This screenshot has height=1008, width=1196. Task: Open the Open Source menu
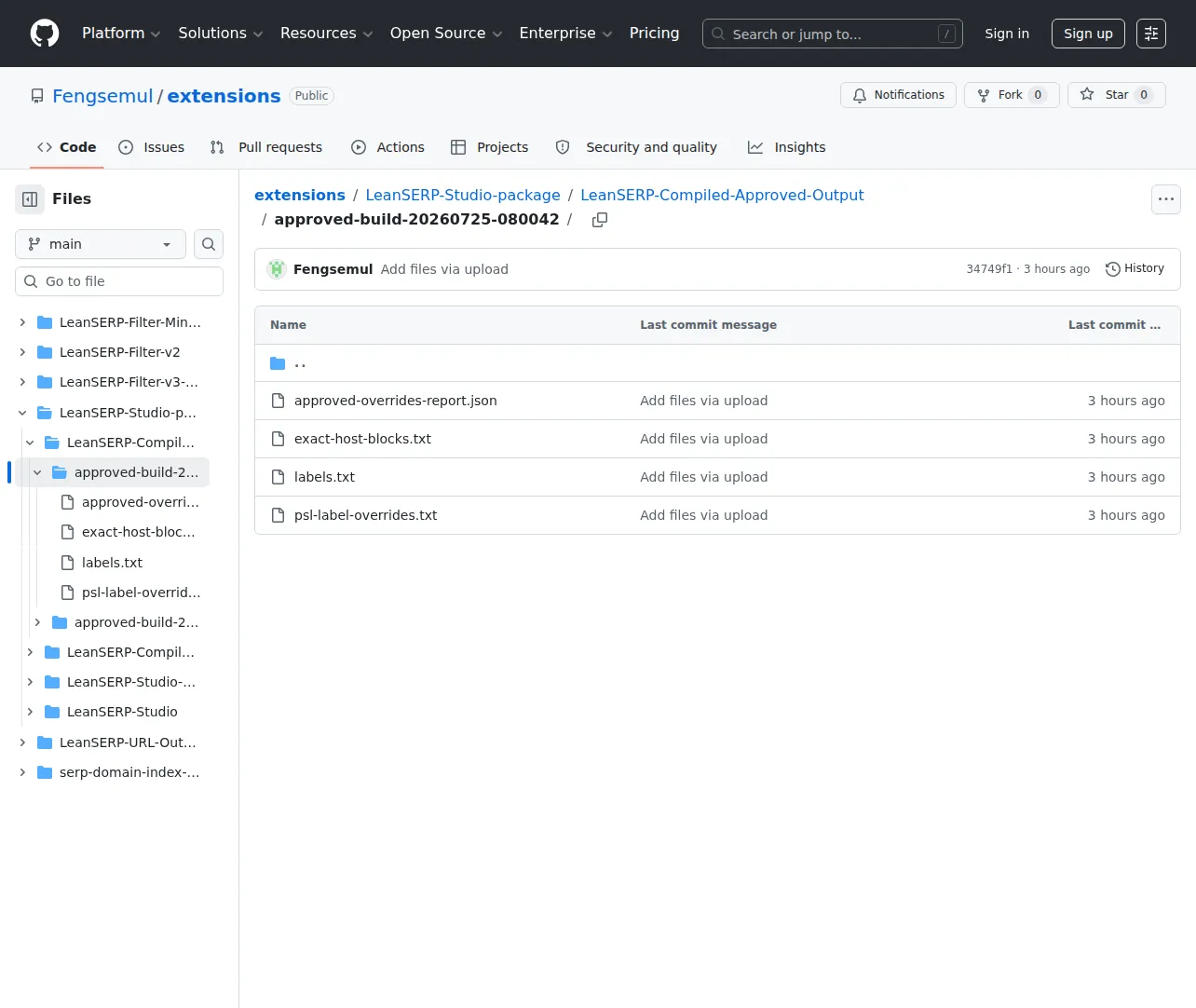tap(446, 34)
